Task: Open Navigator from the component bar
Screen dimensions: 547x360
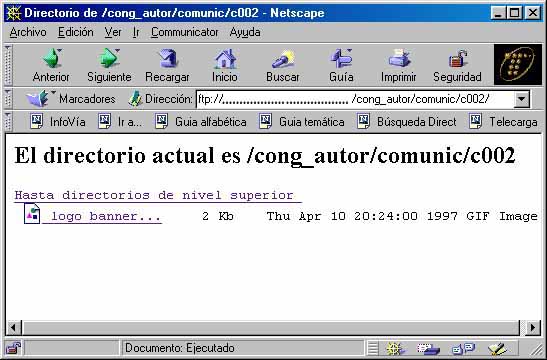Action: (x=395, y=348)
